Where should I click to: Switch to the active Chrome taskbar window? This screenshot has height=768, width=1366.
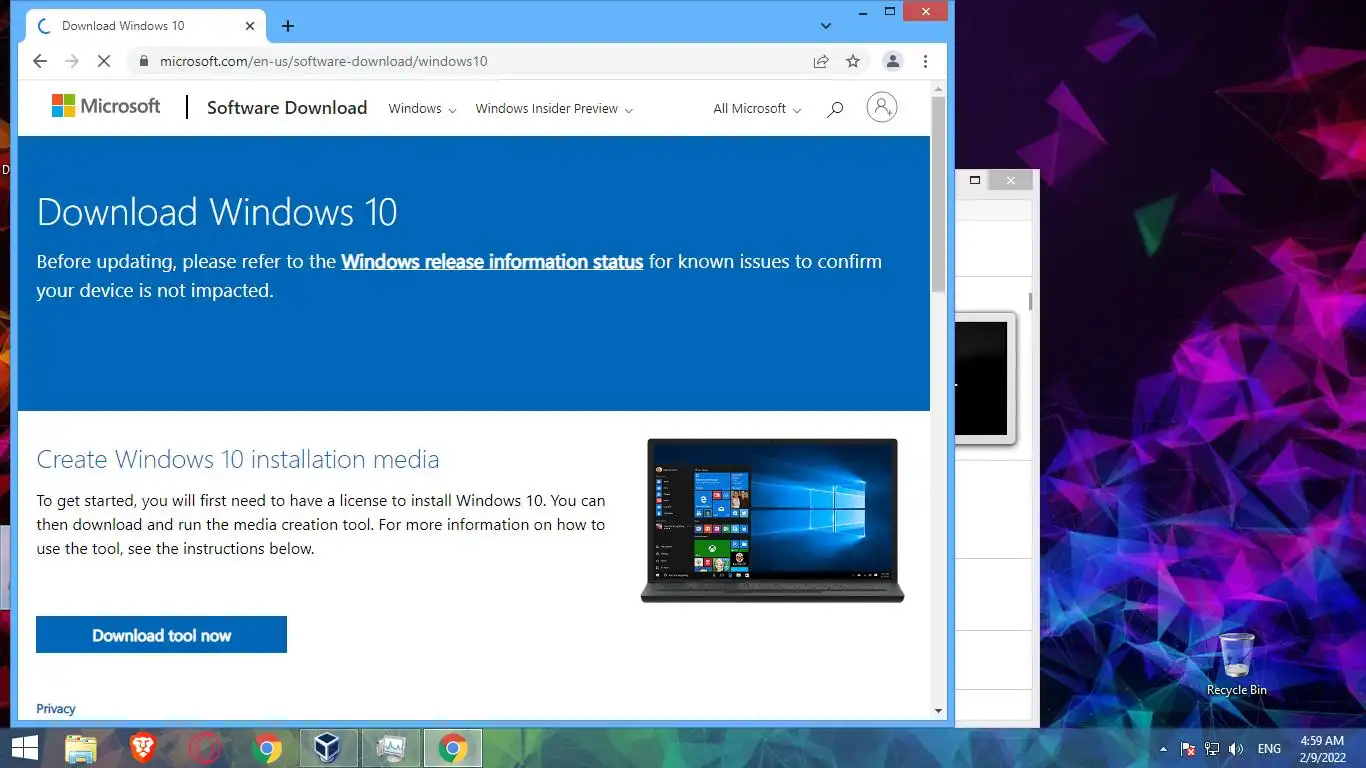tap(453, 748)
